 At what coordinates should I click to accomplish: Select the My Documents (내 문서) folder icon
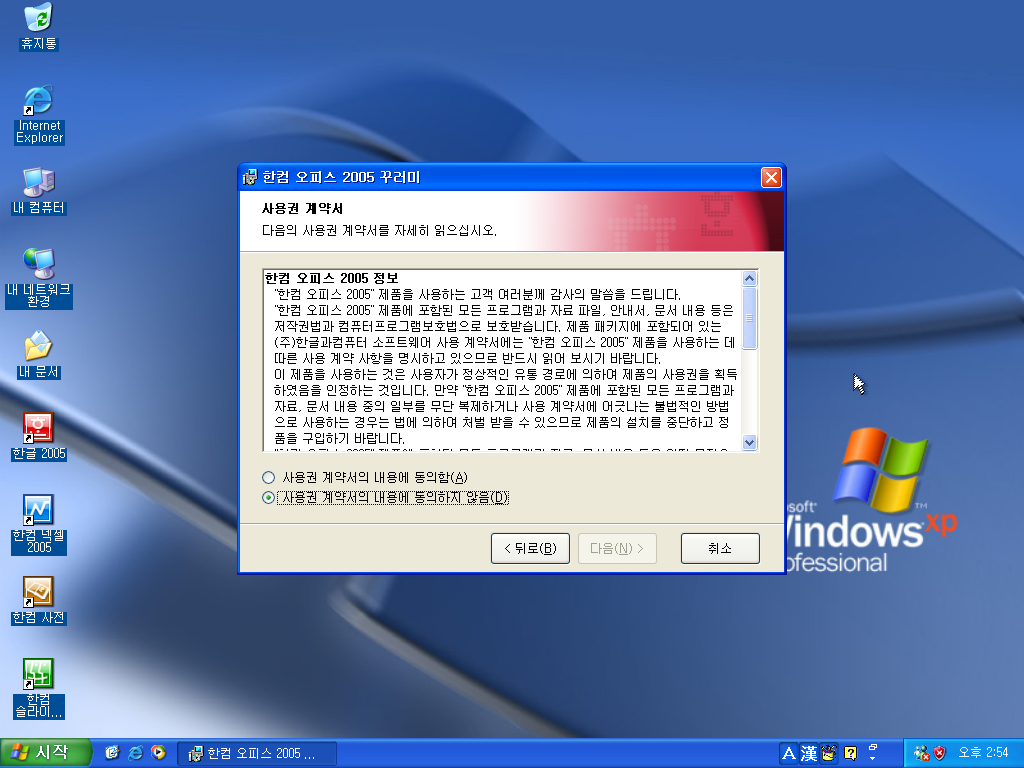39,355
